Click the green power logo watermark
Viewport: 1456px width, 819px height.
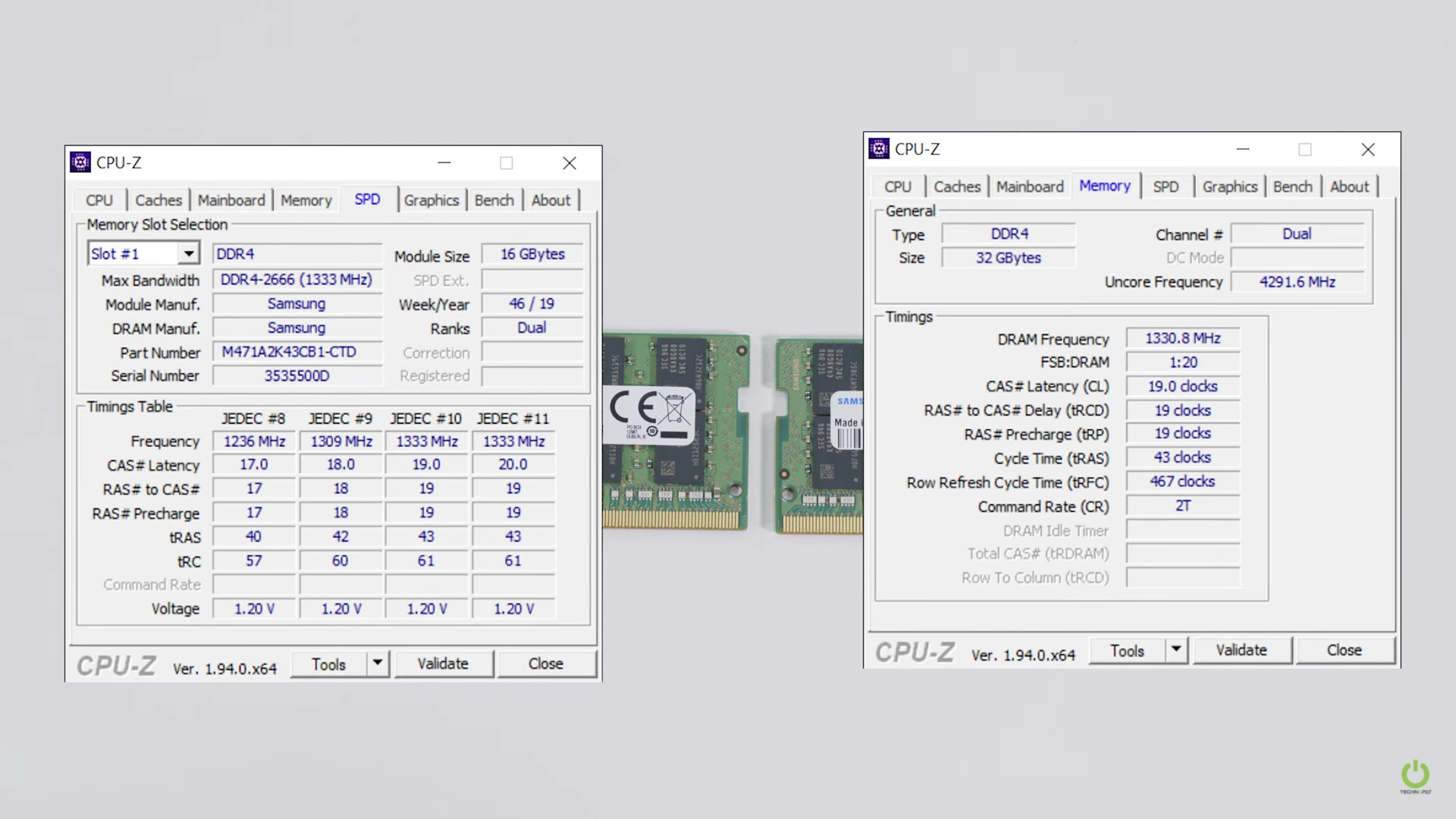(1415, 775)
